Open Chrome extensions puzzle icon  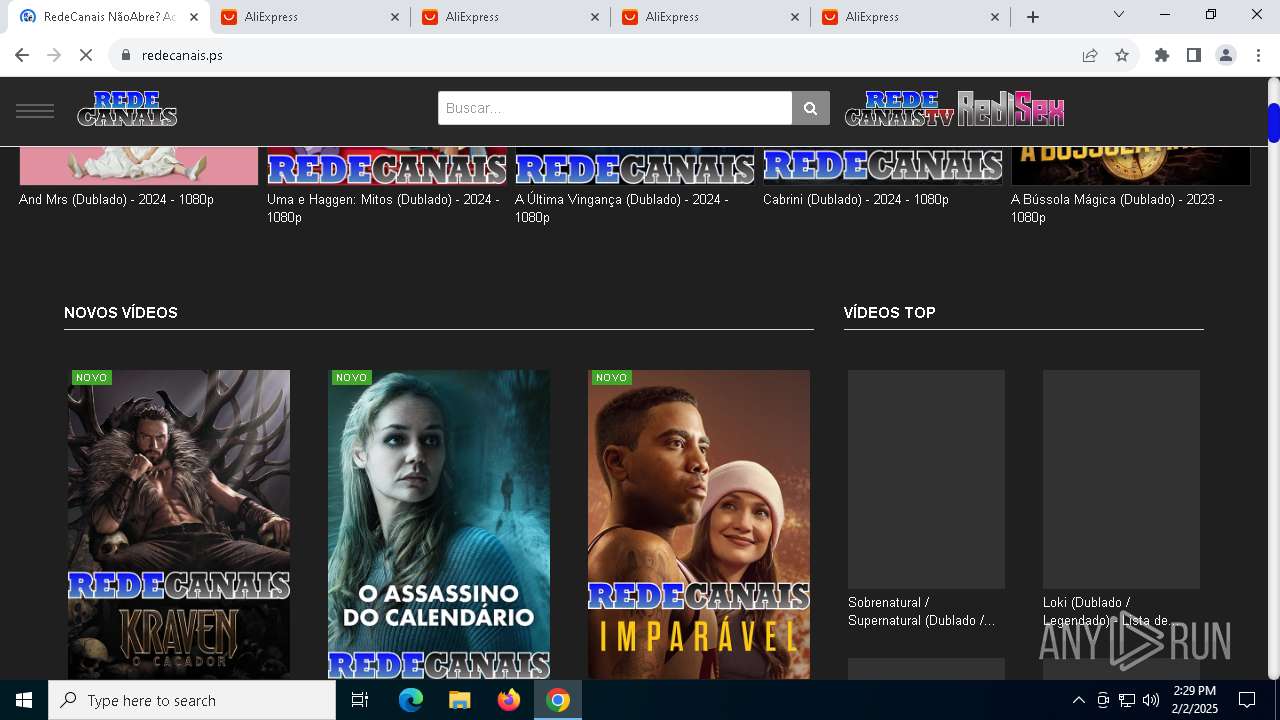click(x=1162, y=55)
